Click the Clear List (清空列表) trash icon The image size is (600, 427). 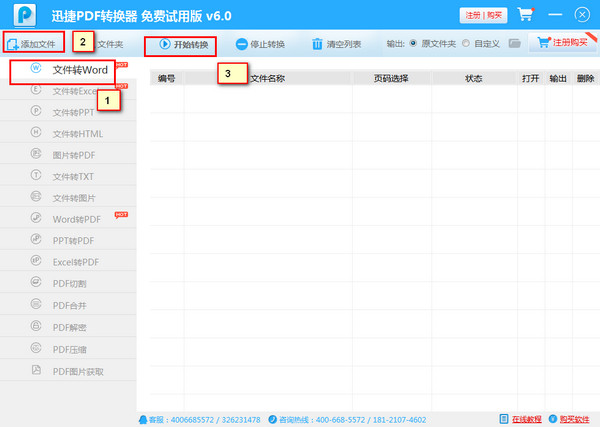pos(317,44)
